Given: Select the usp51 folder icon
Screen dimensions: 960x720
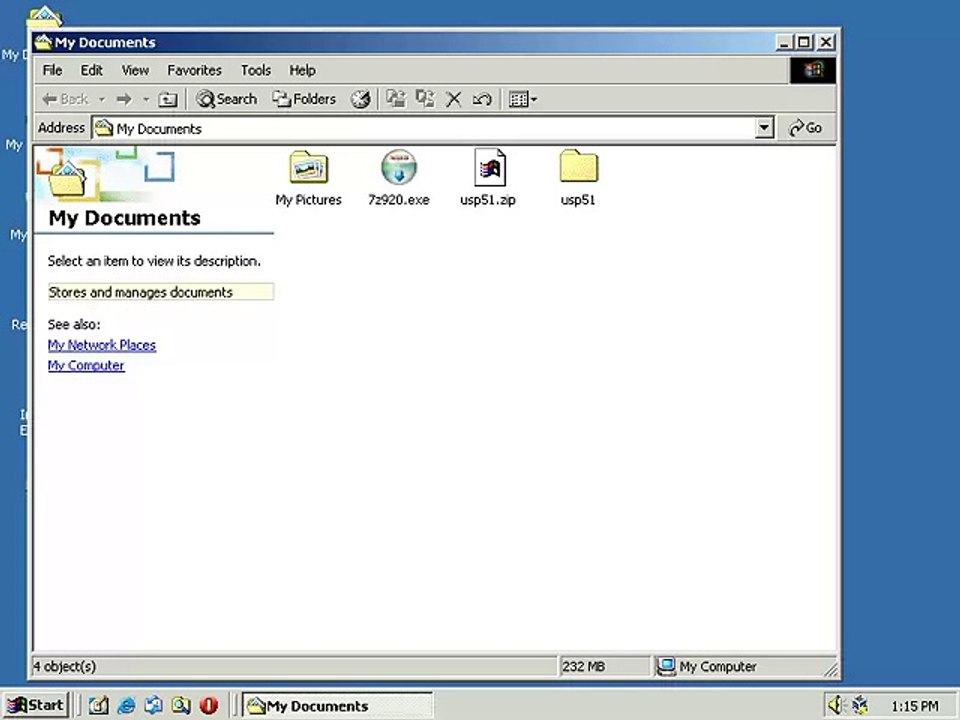Looking at the screenshot, I should click(579, 166).
